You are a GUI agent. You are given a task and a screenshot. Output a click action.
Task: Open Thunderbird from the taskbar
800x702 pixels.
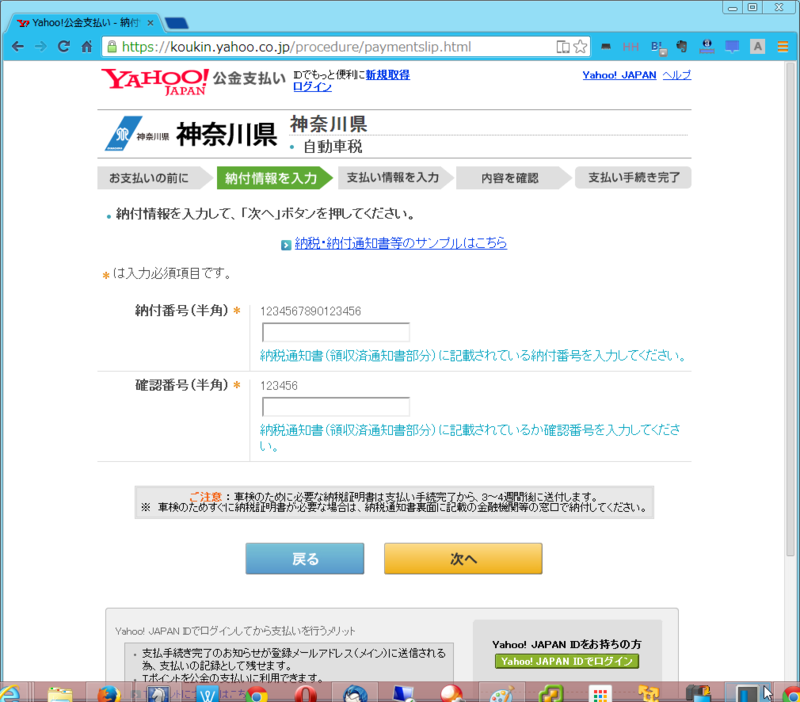pyautogui.click(x=355, y=694)
